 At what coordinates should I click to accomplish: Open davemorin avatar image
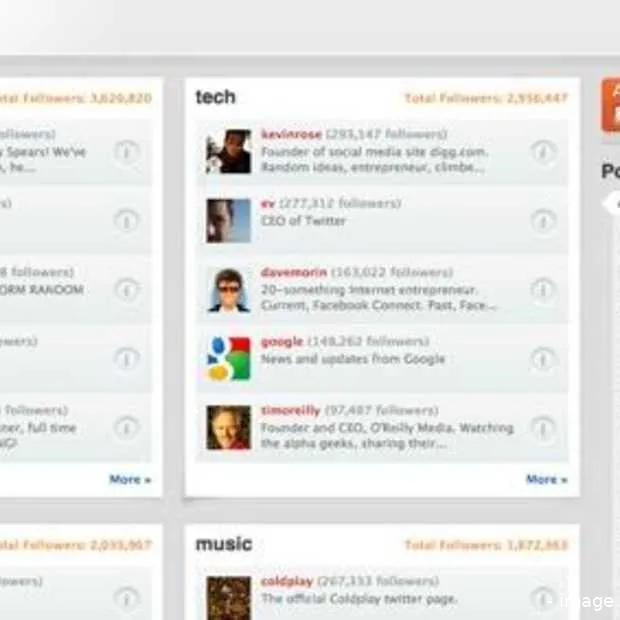point(228,290)
